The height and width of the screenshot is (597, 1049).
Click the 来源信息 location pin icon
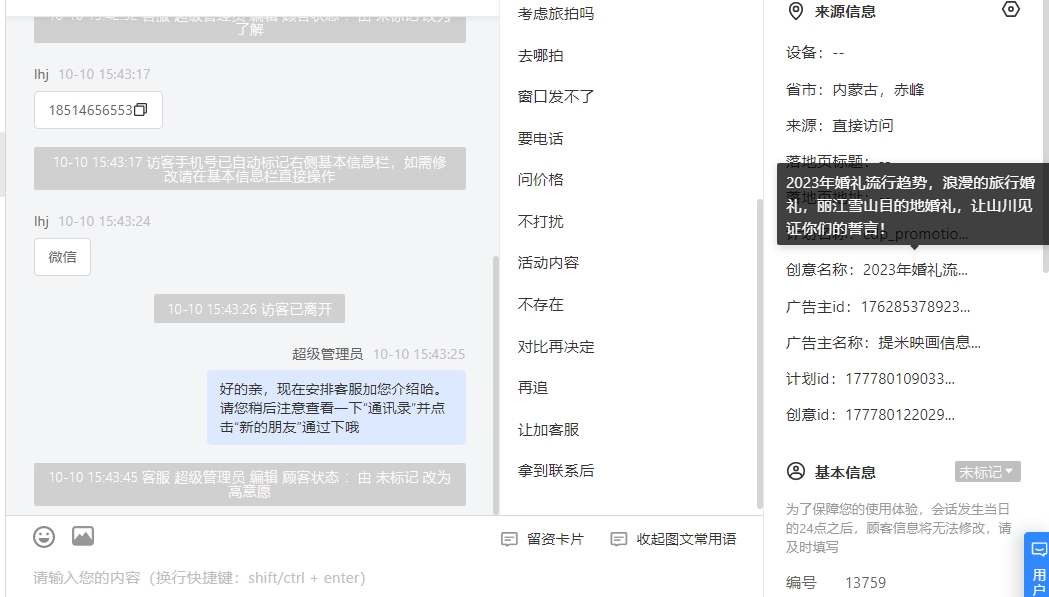(x=795, y=11)
